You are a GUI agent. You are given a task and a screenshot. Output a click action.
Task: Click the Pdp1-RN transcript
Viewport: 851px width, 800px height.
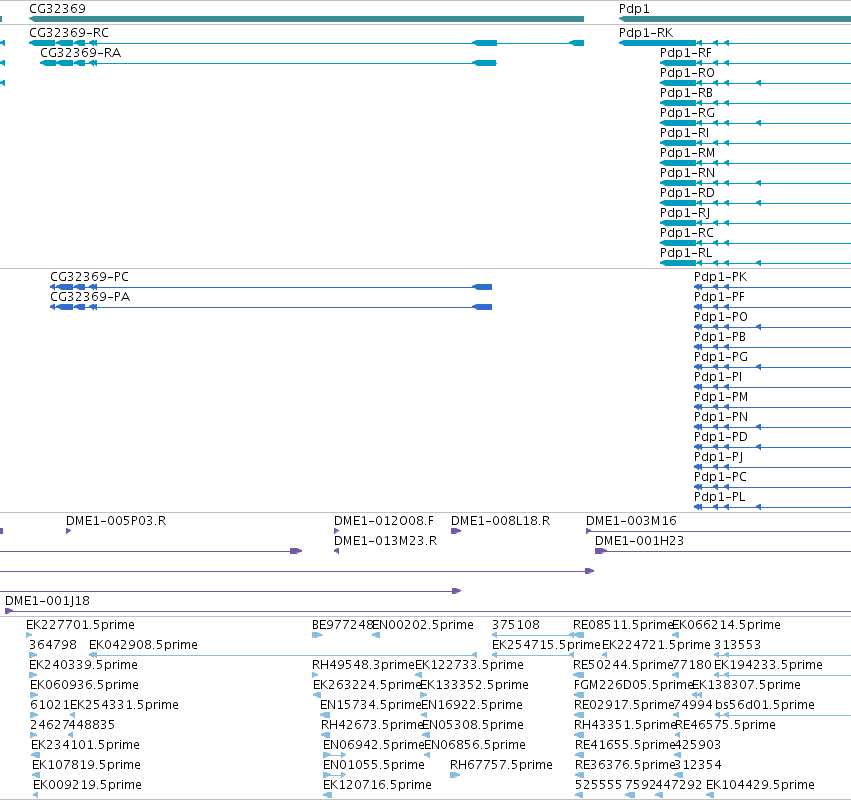(687, 173)
